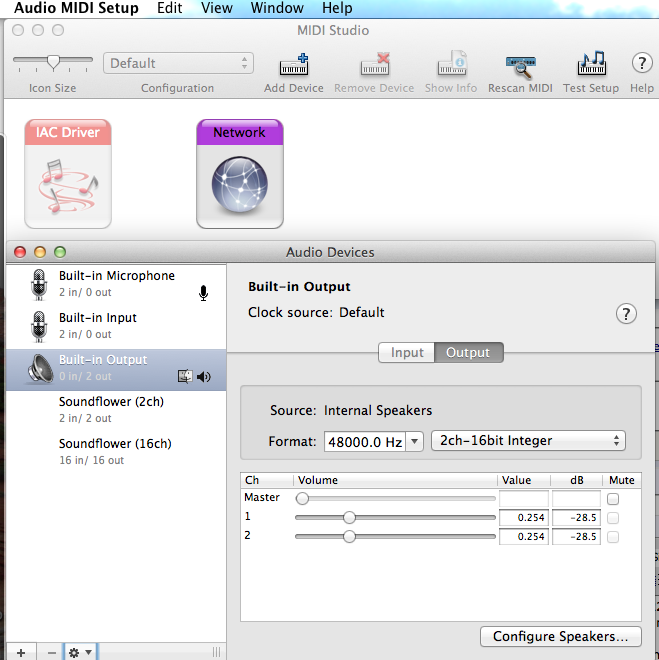This screenshot has height=660, width=659.
Task: Select the Network MIDI device icon
Action: [240, 174]
